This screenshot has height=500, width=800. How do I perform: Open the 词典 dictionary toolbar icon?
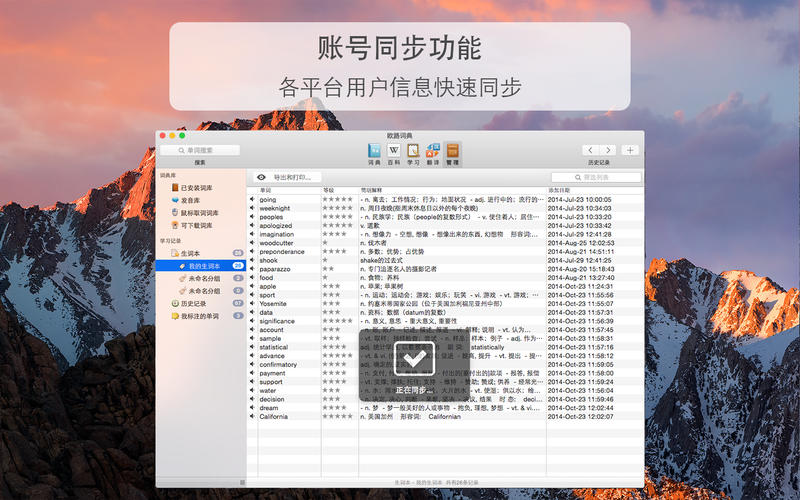(374, 152)
